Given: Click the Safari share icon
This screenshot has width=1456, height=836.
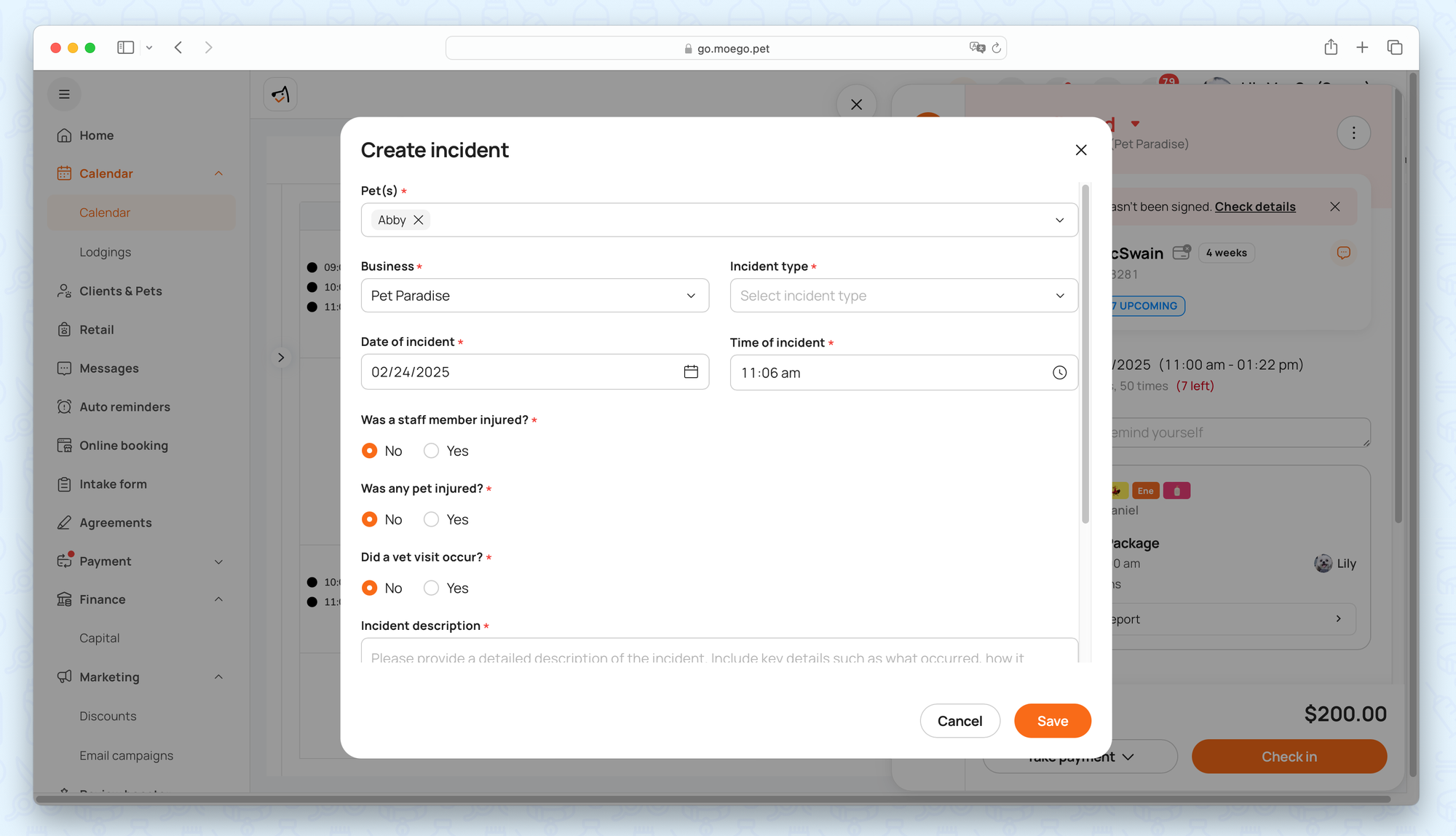Looking at the screenshot, I should point(1330,47).
